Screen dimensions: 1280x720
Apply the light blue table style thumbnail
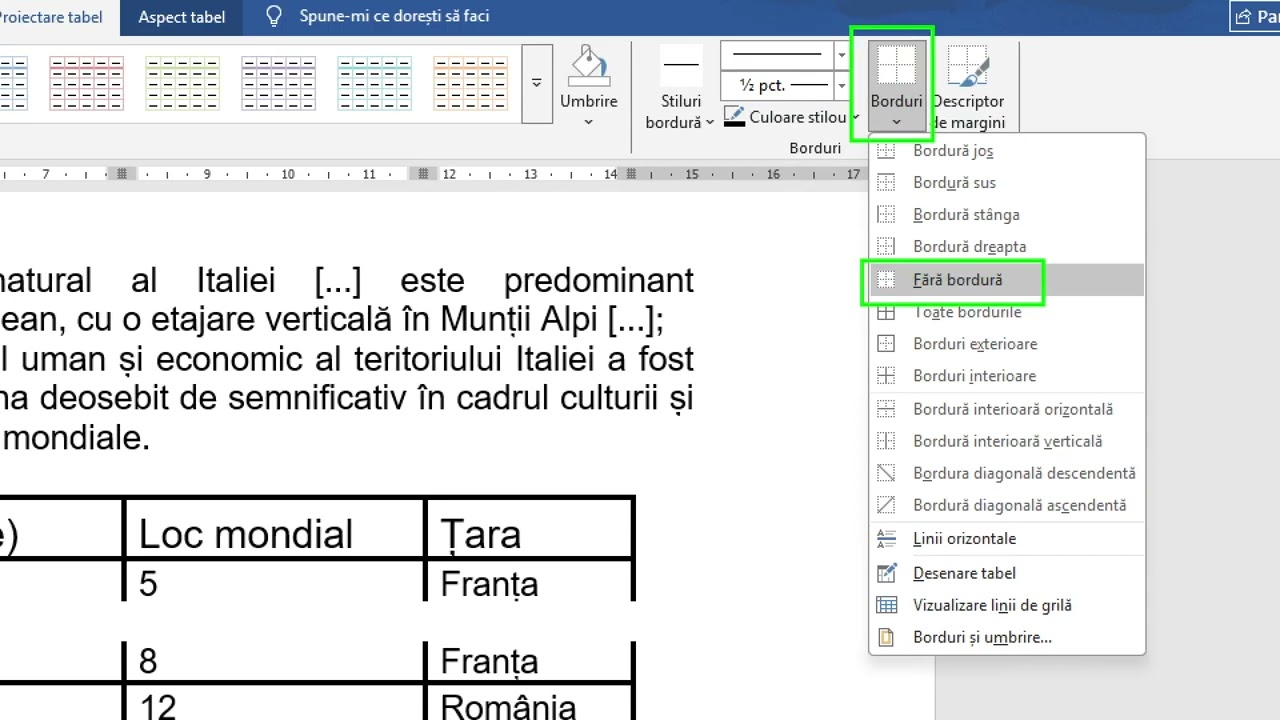[x=374, y=83]
